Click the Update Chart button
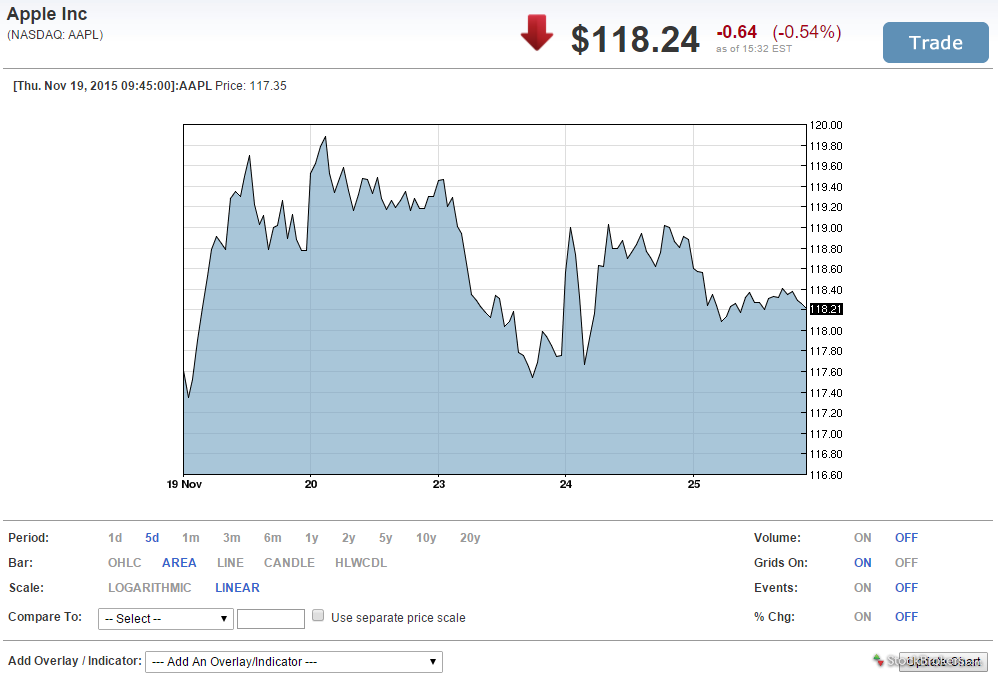The height and width of the screenshot is (680, 998). point(943,662)
